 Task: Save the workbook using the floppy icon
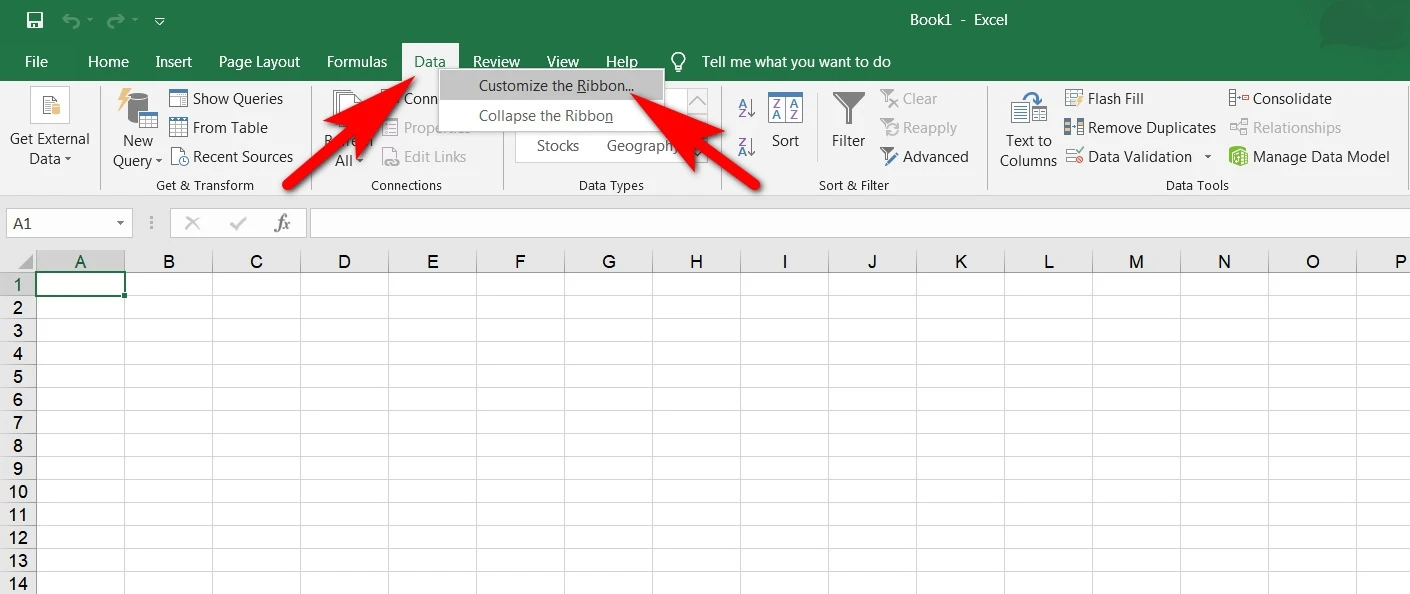(x=35, y=20)
